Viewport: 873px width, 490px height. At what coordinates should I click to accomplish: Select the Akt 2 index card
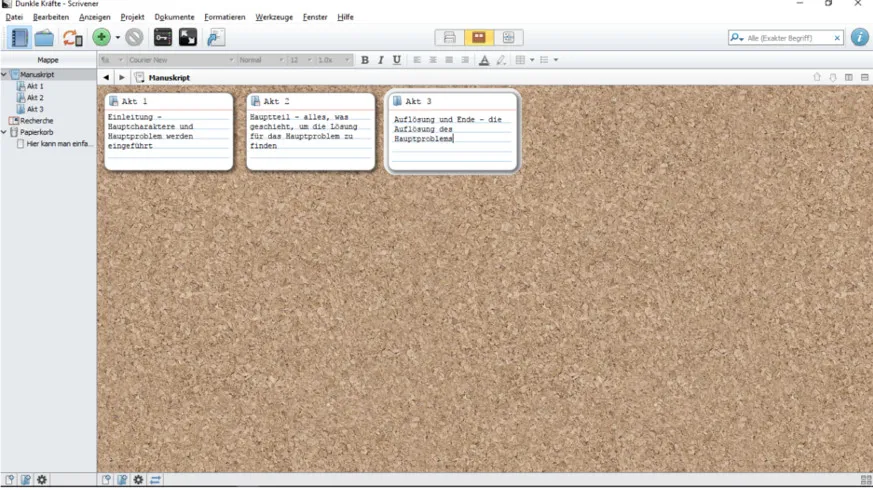coord(311,131)
